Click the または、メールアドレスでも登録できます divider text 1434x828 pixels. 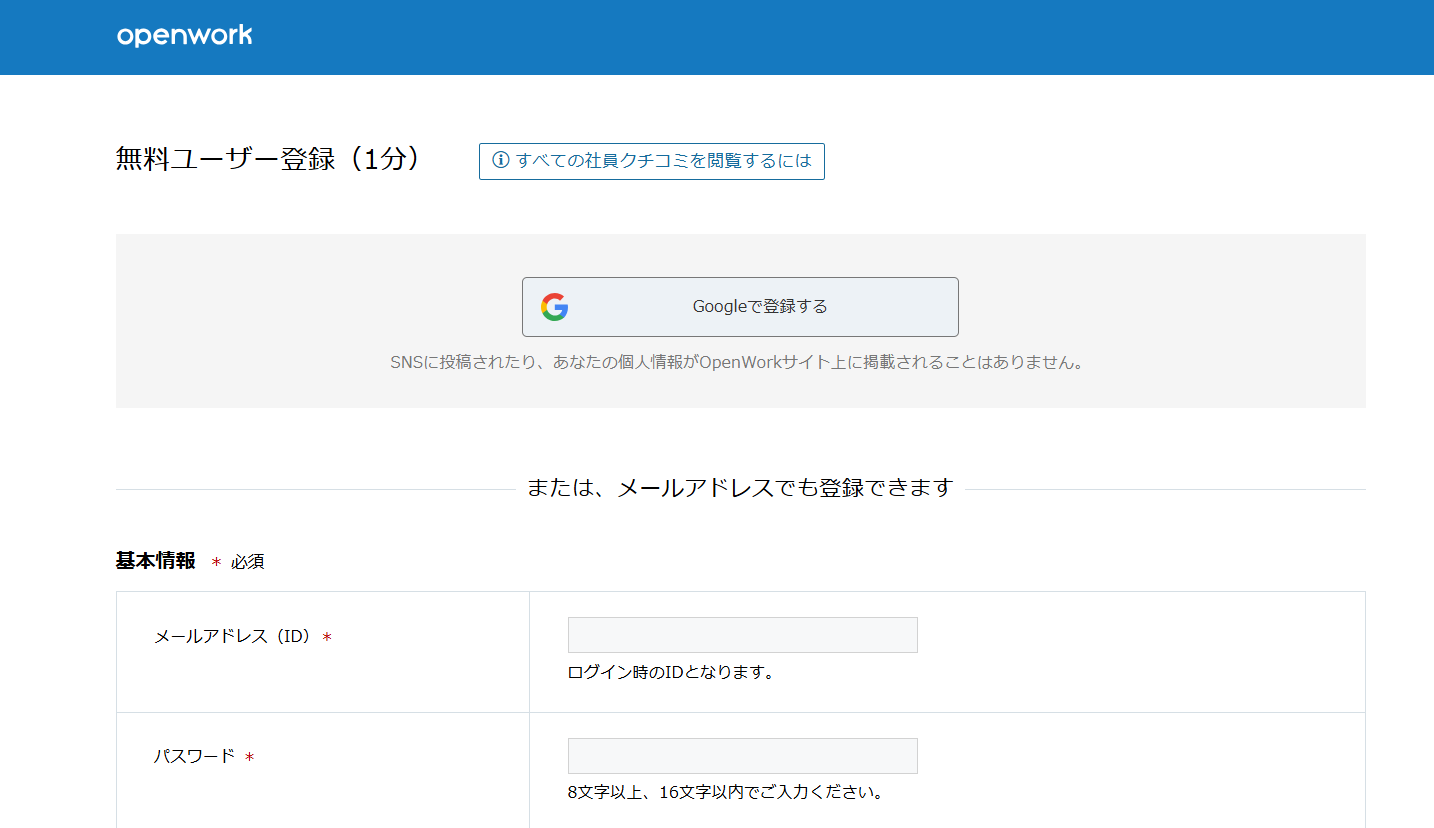[x=740, y=487]
